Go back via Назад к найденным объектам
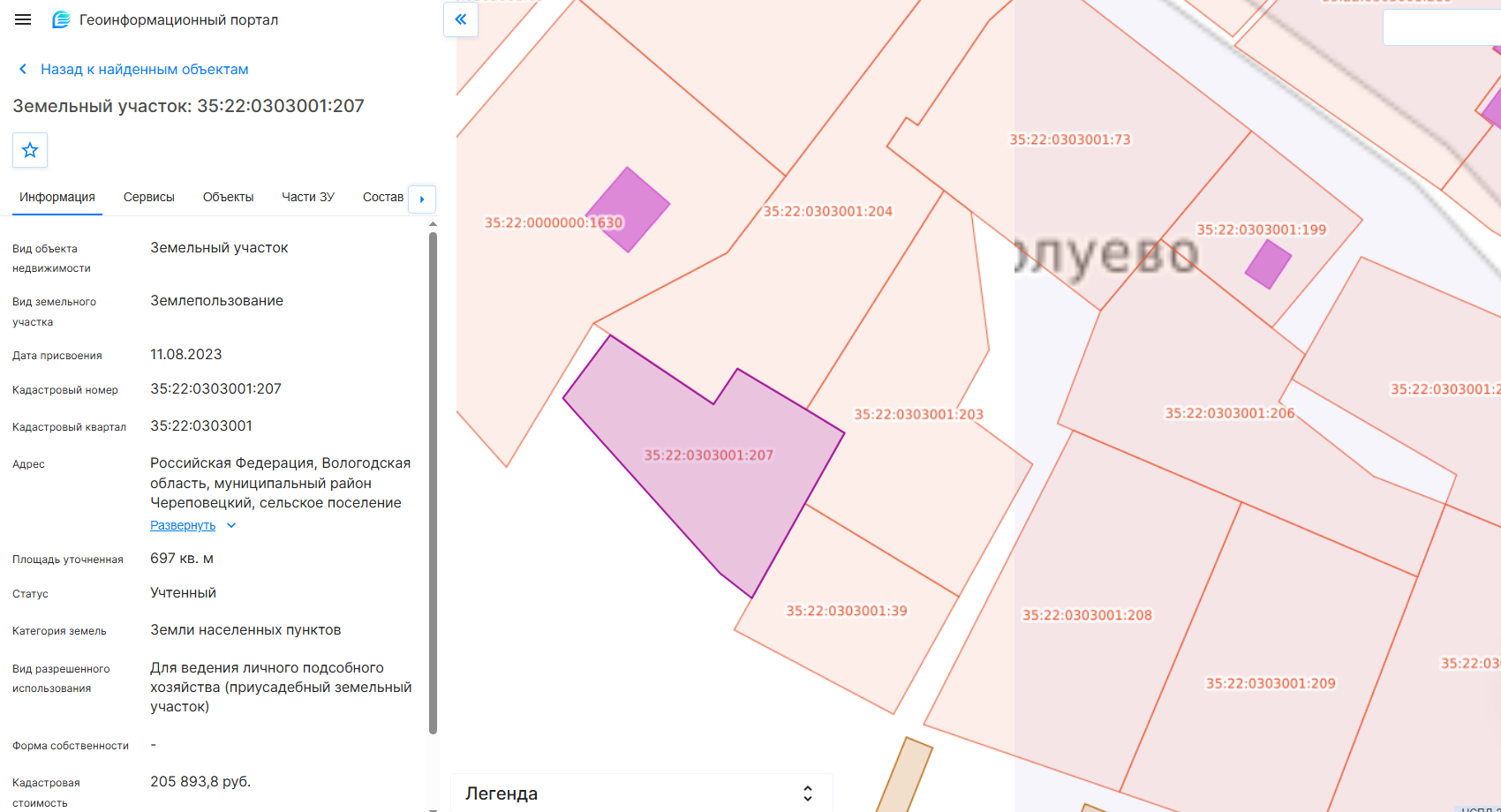The image size is (1501, 812). (144, 69)
